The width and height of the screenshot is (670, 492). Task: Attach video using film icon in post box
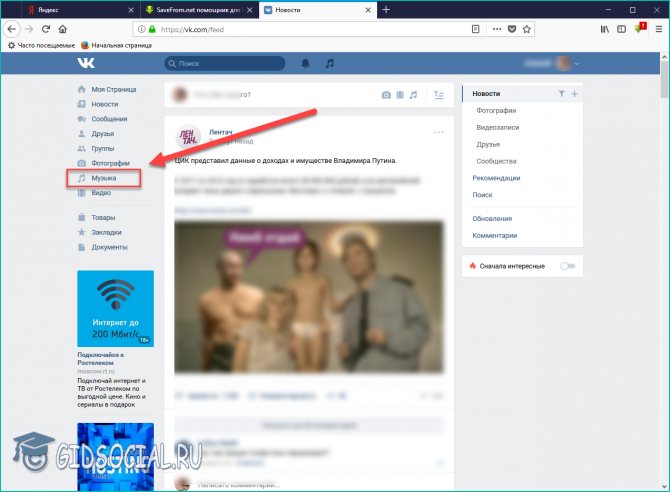coord(400,95)
